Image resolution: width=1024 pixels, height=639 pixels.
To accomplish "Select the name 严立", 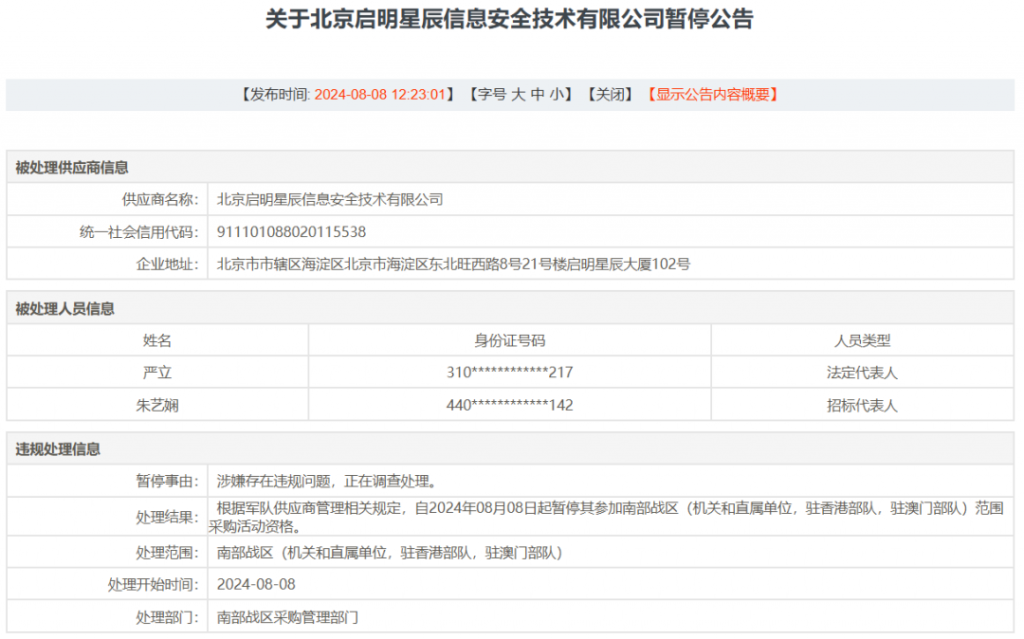I will 157,372.
